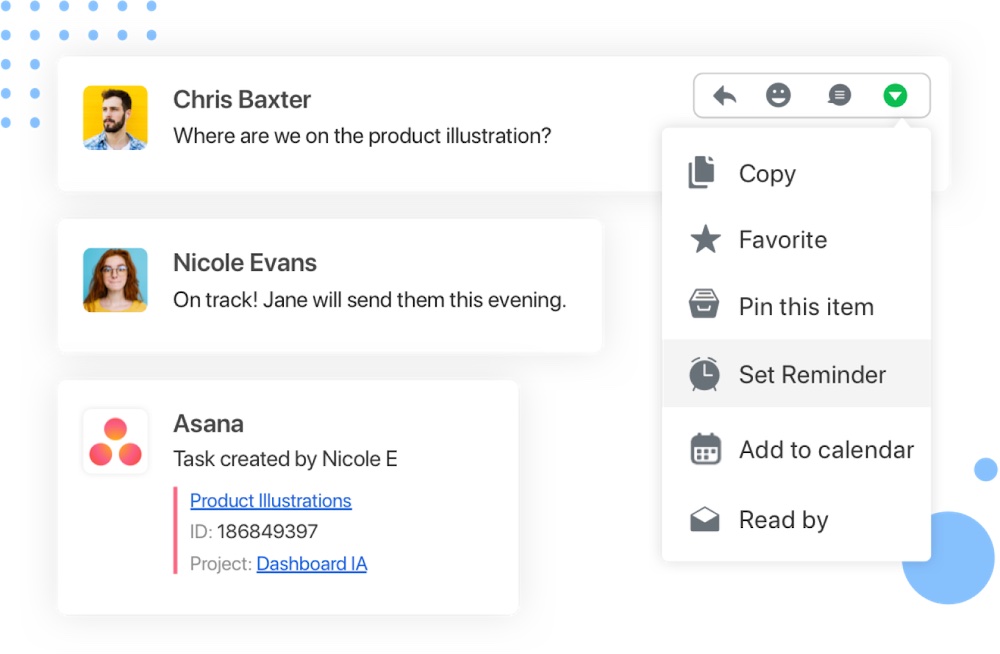Open the green dropdown arrow on the message toolbar

coord(895,95)
